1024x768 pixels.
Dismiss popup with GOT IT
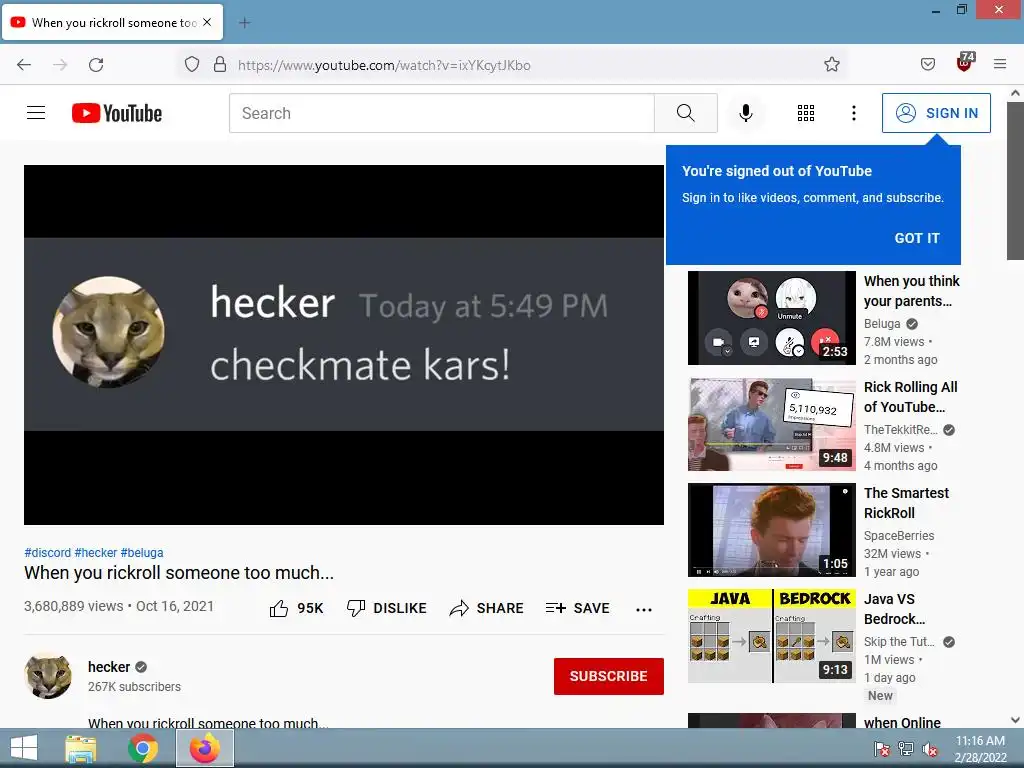tap(917, 238)
